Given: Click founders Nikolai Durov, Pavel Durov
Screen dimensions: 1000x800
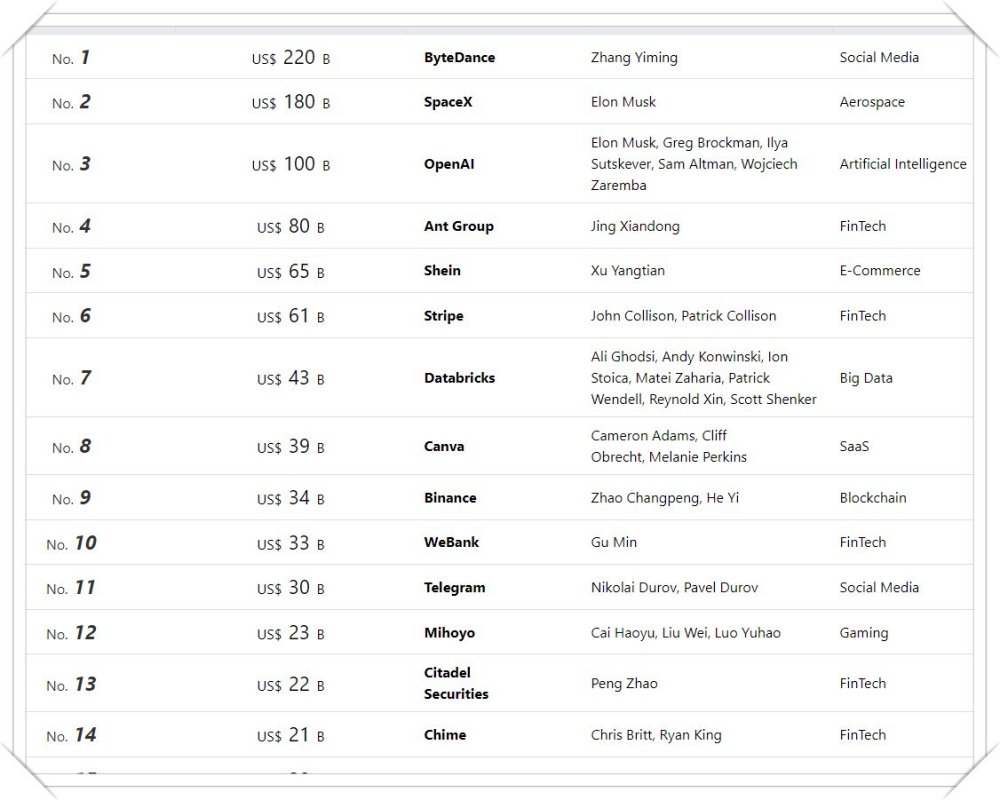Looking at the screenshot, I should pos(674,588).
